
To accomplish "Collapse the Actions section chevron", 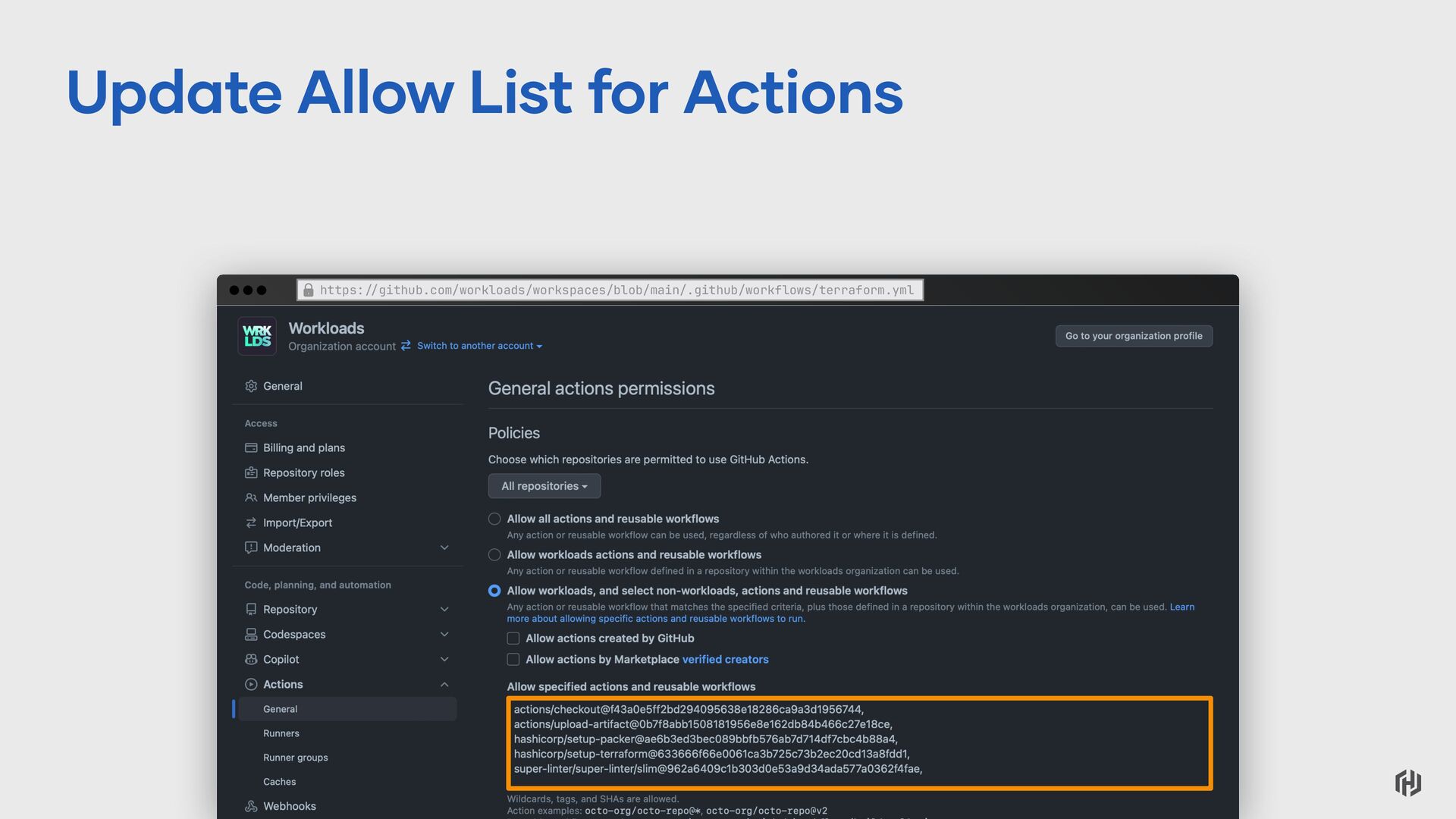I will tap(444, 685).
